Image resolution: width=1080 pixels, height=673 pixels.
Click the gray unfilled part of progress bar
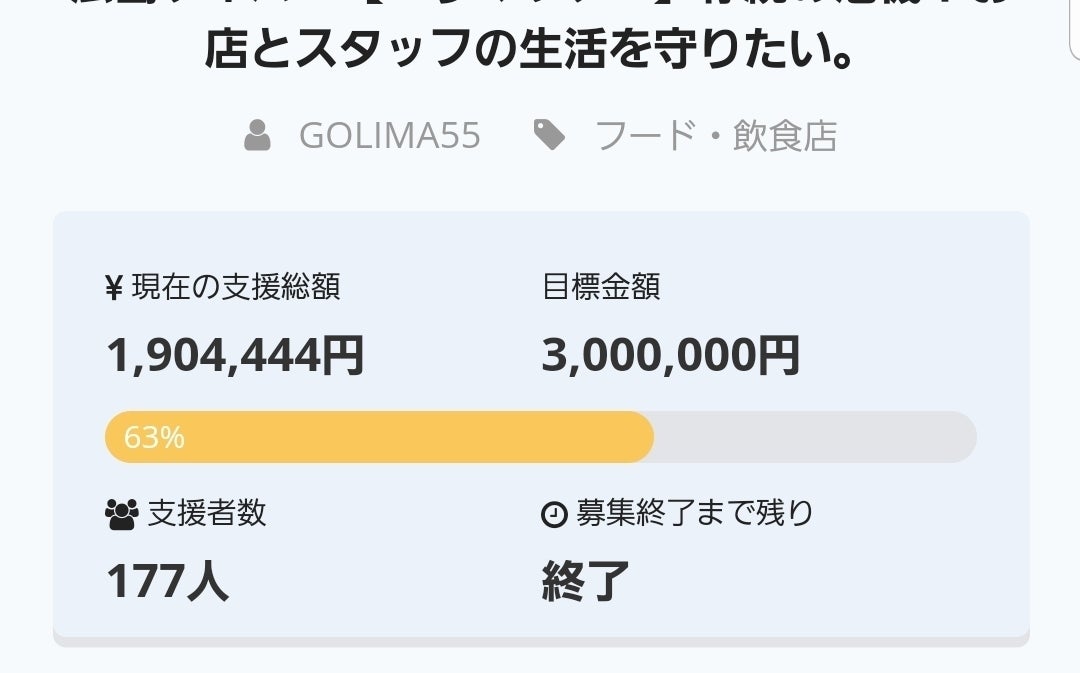(x=815, y=437)
